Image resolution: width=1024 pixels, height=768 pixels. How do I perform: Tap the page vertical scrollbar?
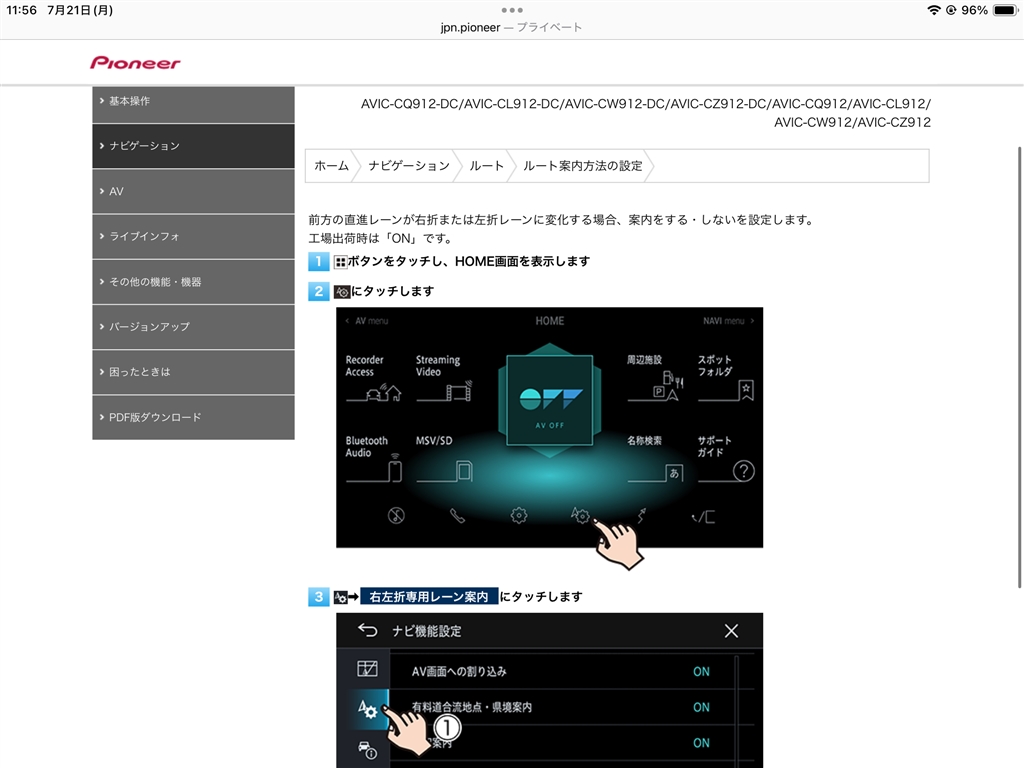pyautogui.click(x=1019, y=367)
